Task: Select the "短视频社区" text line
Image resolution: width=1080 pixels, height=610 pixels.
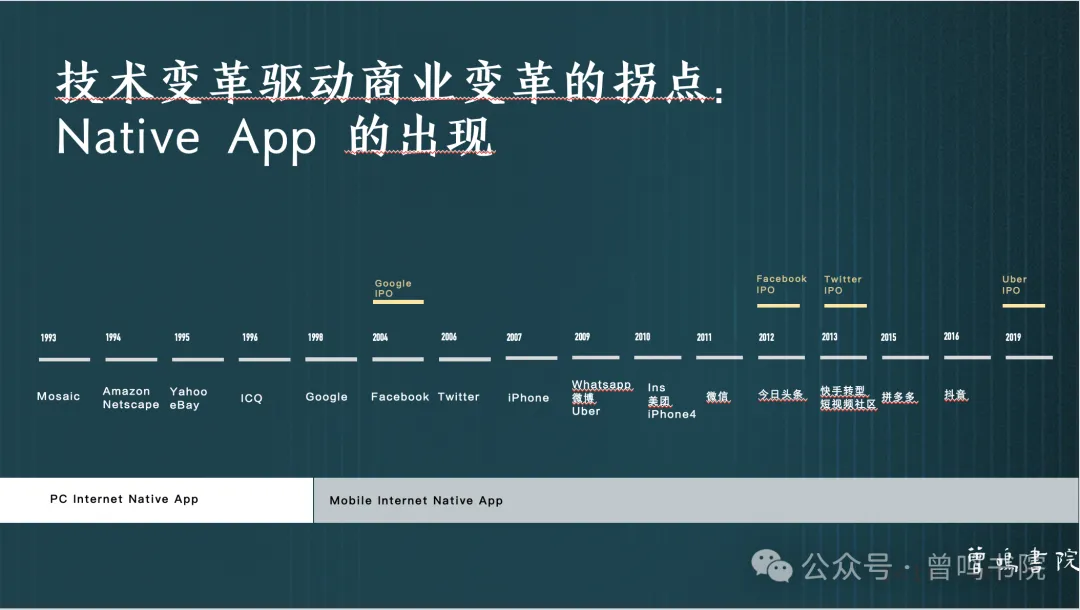Action: coord(849,404)
